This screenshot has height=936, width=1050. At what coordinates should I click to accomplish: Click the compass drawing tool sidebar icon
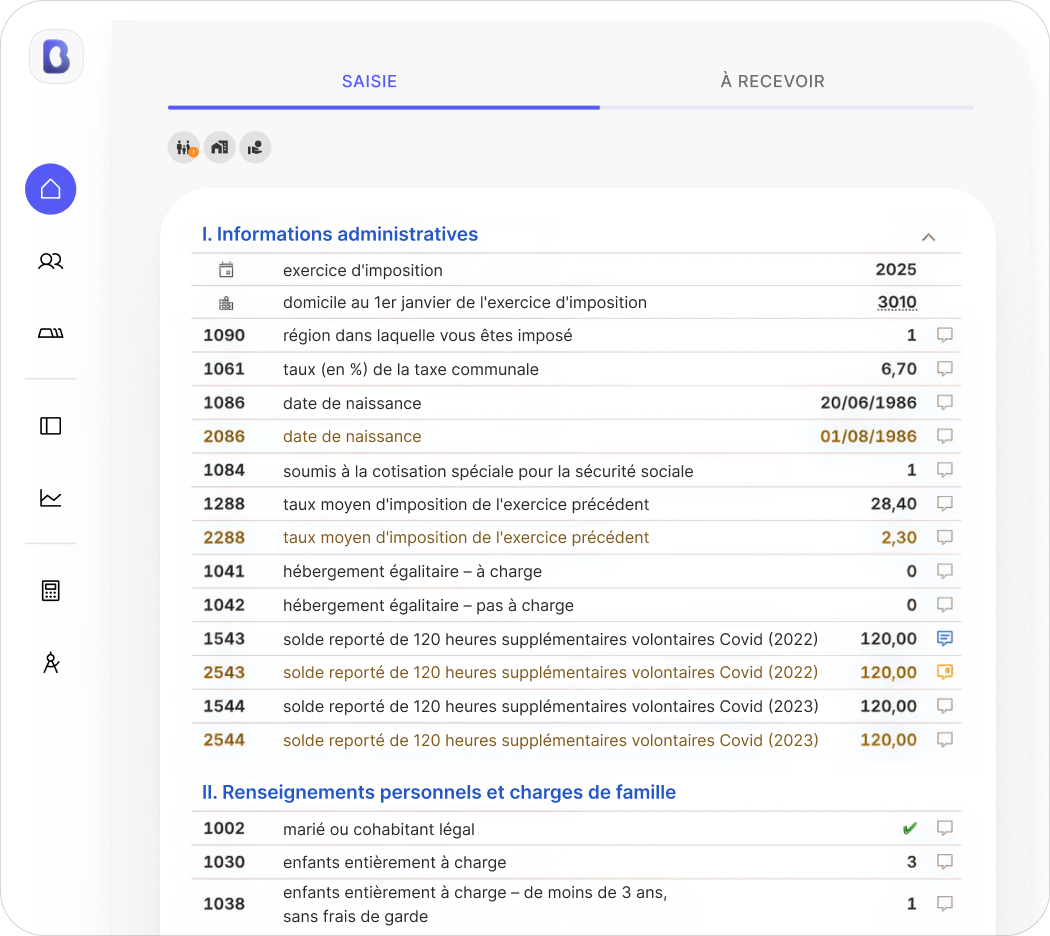click(x=51, y=662)
